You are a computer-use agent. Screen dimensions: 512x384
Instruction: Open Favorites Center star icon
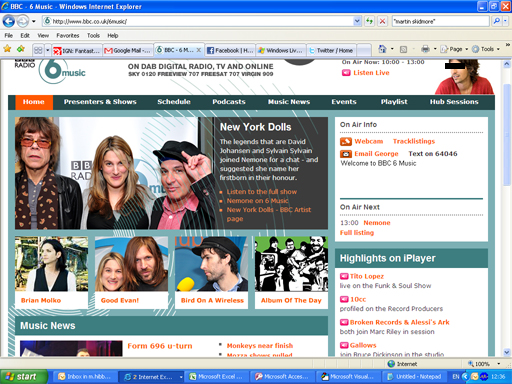[7, 49]
